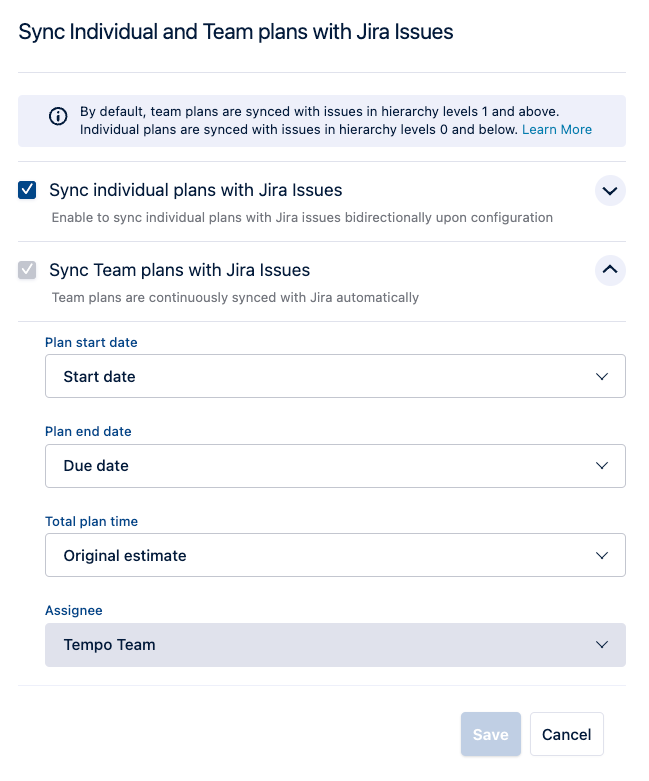Screen dimensions: 649x781
Task: Cancel the sync configuration dialog
Action: tap(566, 735)
